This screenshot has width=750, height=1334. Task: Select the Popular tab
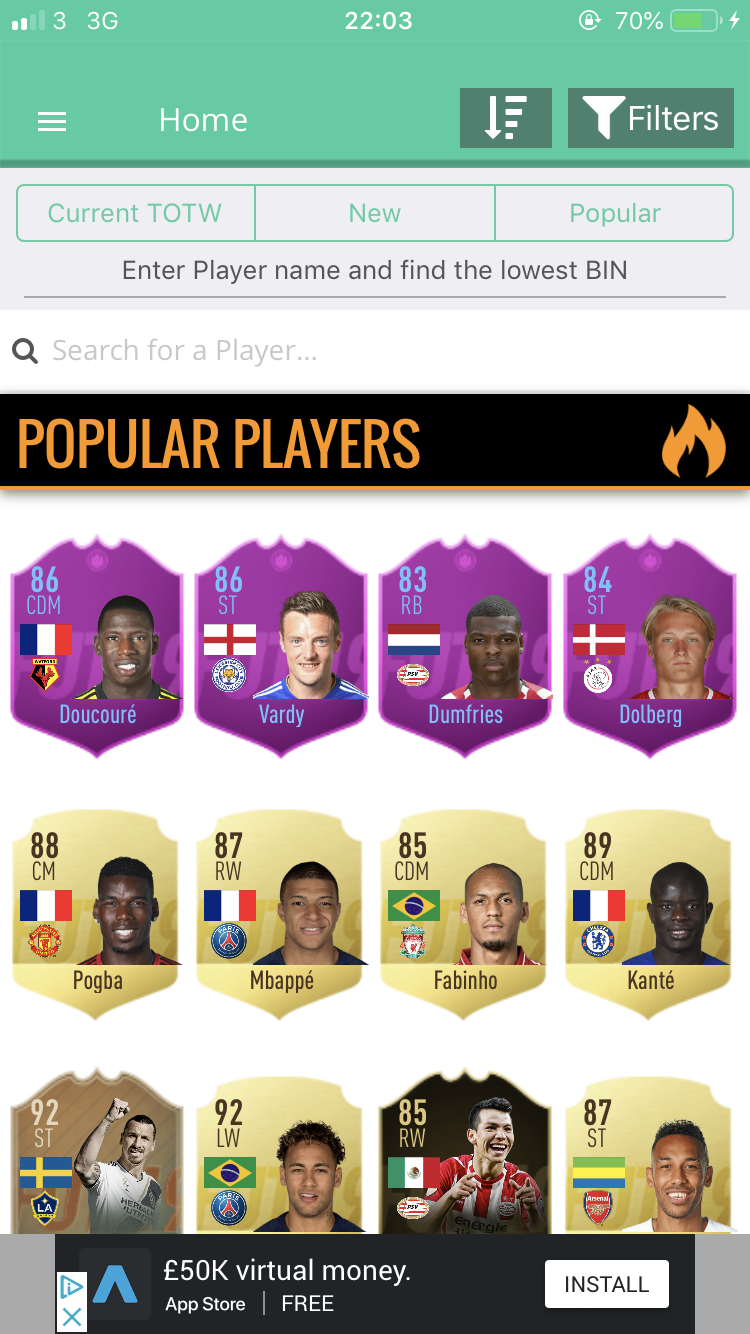tap(615, 213)
